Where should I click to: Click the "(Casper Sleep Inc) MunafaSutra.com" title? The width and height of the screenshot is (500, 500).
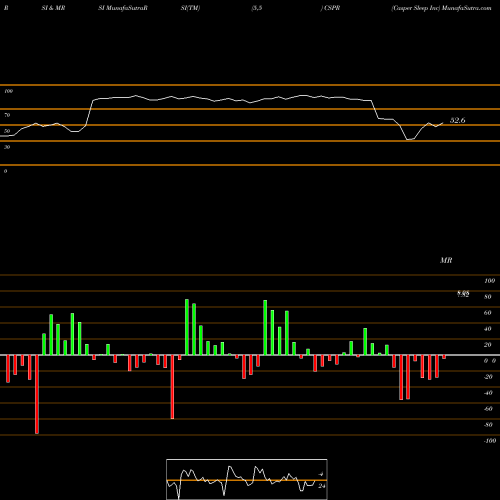[x=441, y=8]
